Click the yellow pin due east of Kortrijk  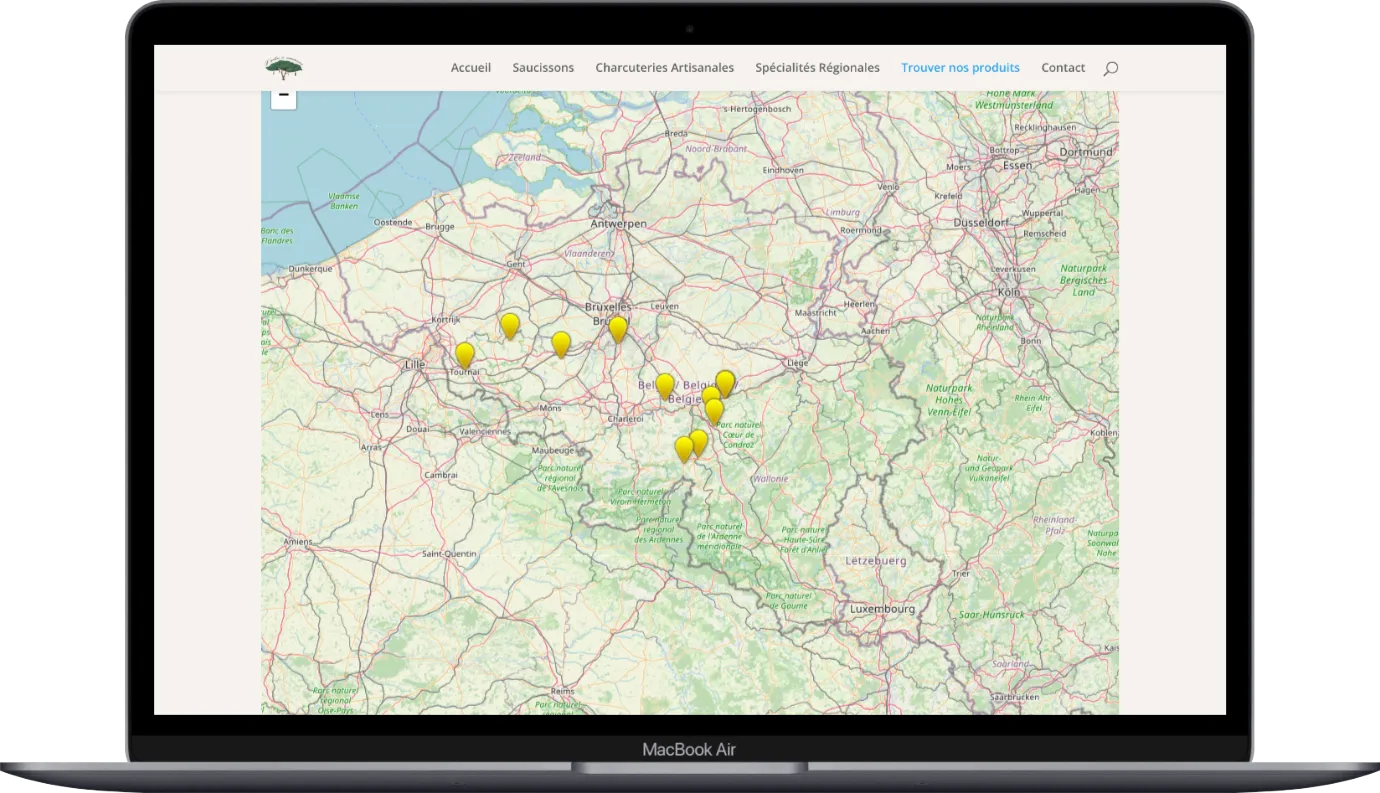click(x=510, y=326)
